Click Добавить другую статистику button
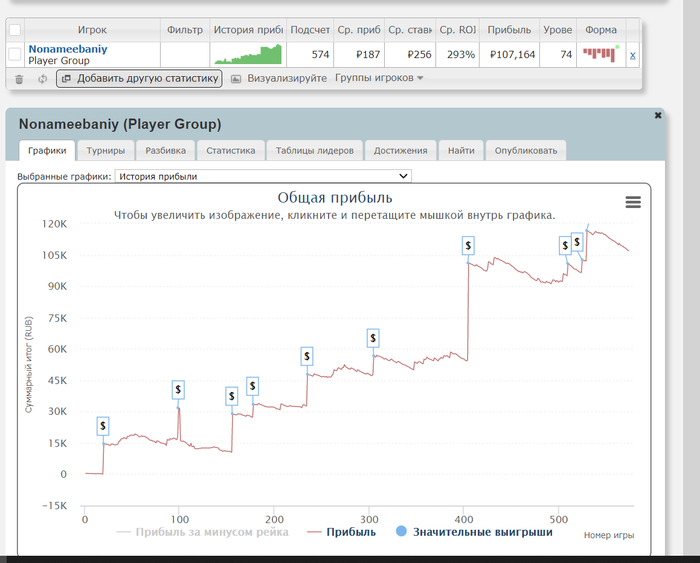Screen dimensions: 700x563 pyautogui.click(x=138, y=78)
